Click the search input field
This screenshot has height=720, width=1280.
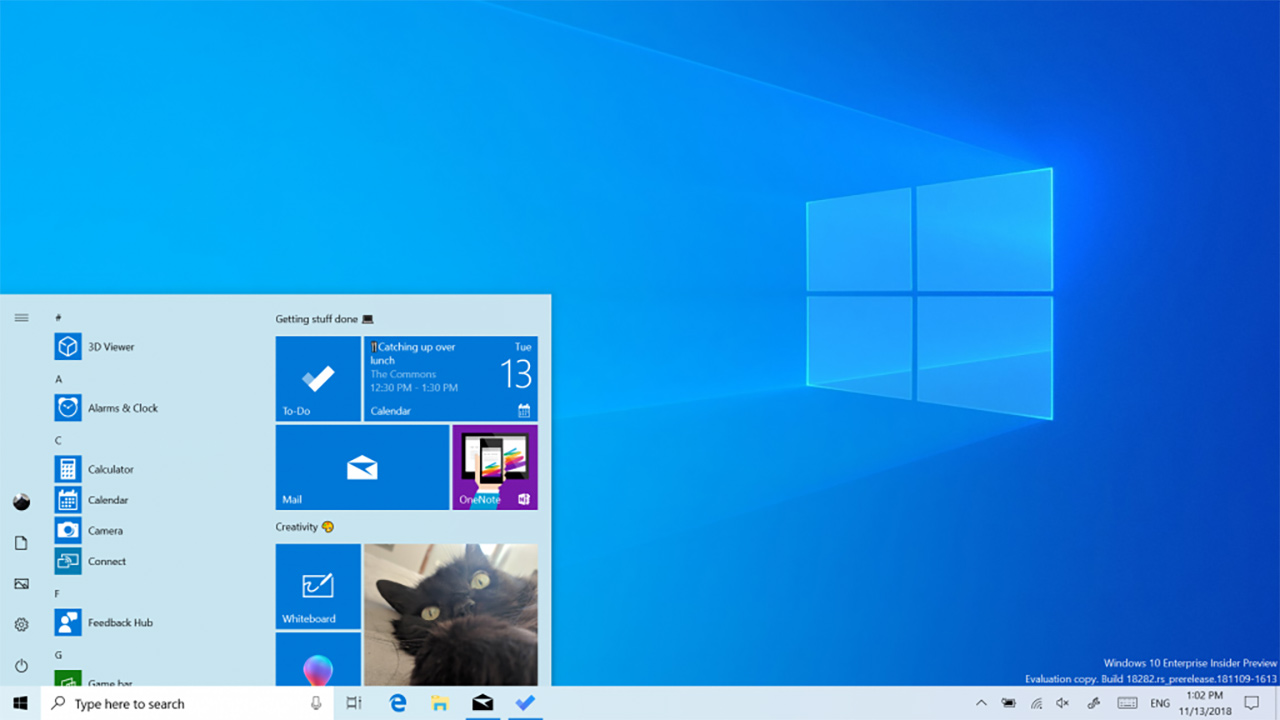pyautogui.click(x=160, y=703)
